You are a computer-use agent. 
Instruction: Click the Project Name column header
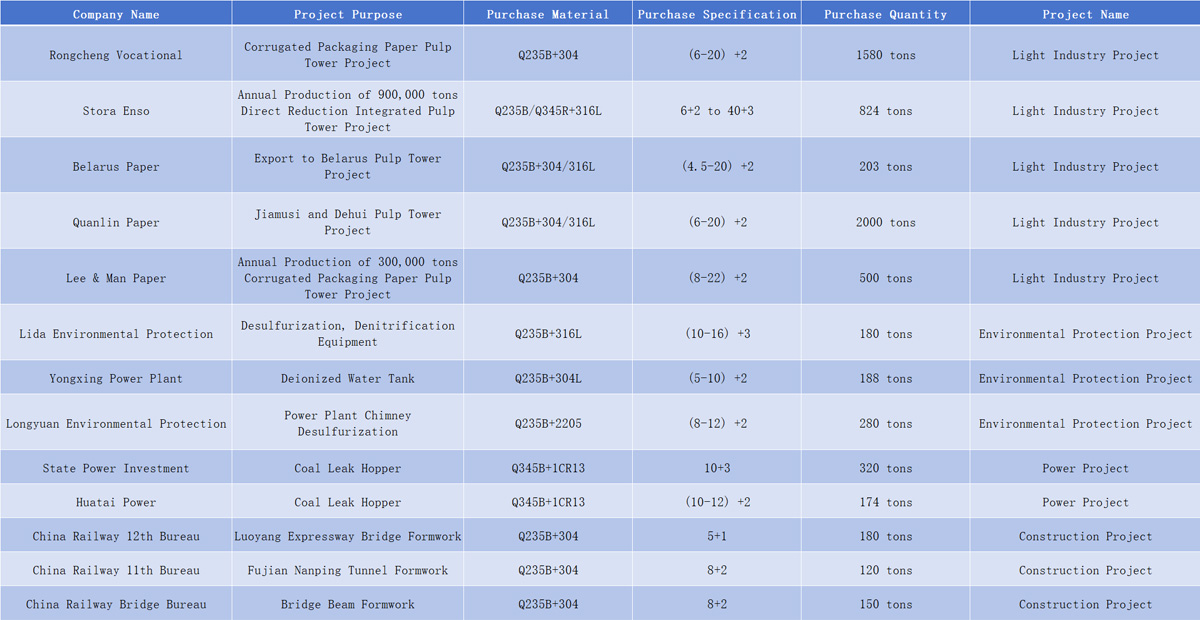(x=1085, y=14)
